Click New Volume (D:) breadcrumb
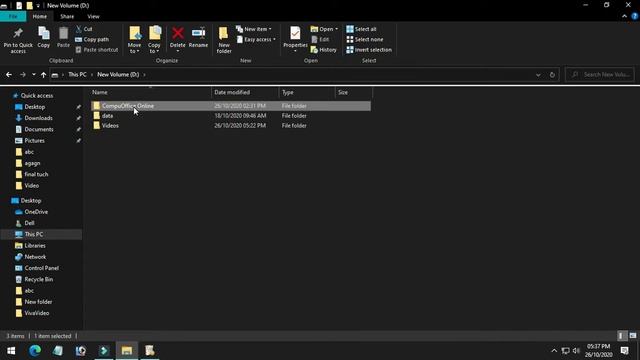The height and width of the screenshot is (360, 640). tap(118, 75)
